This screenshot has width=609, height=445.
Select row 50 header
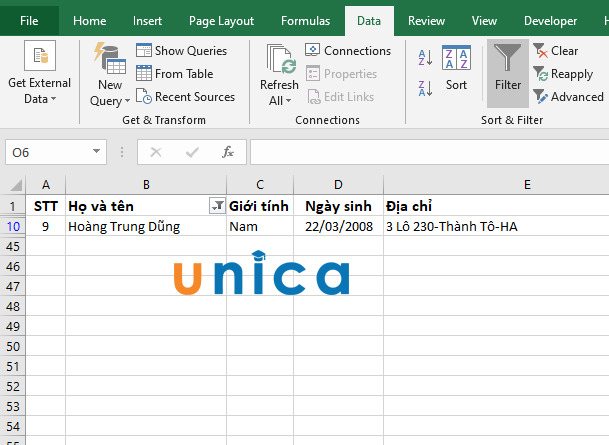point(13,346)
